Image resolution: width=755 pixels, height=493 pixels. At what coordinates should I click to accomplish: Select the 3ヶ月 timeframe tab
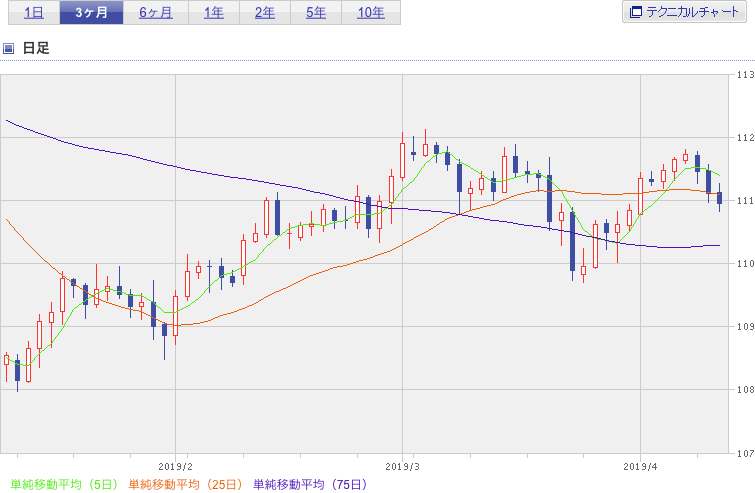coord(91,13)
